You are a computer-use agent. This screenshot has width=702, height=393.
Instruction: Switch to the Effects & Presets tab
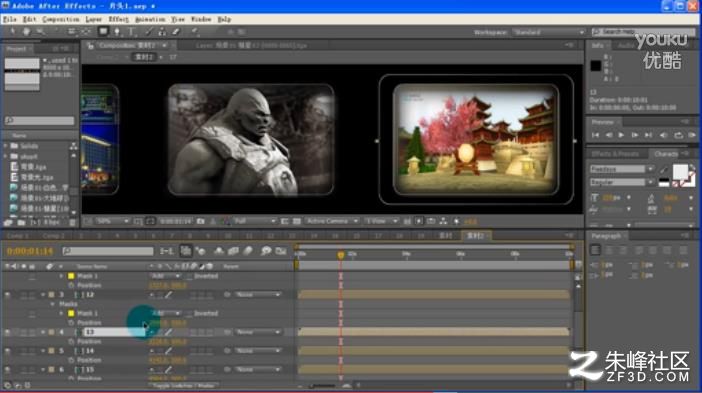coord(615,154)
